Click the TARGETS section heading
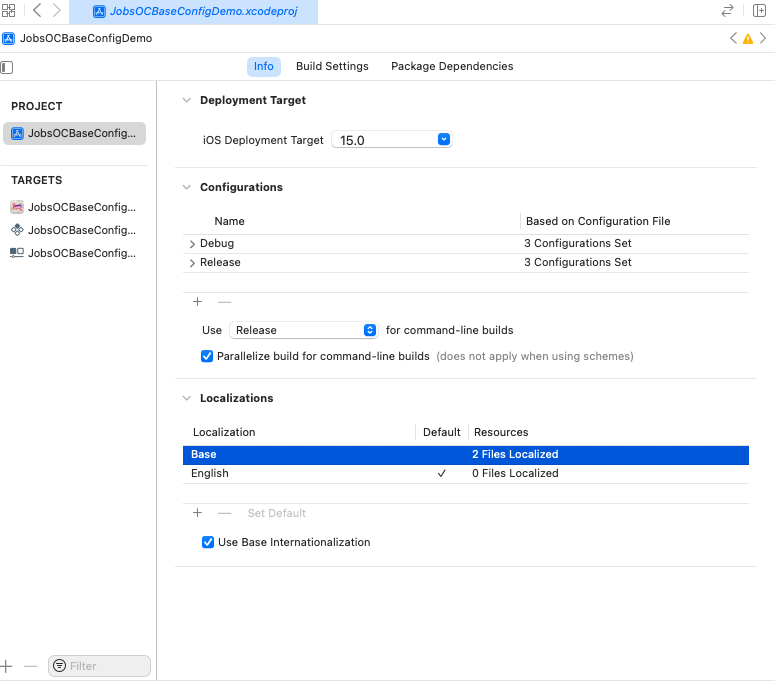This screenshot has height=686, width=775. [37, 180]
